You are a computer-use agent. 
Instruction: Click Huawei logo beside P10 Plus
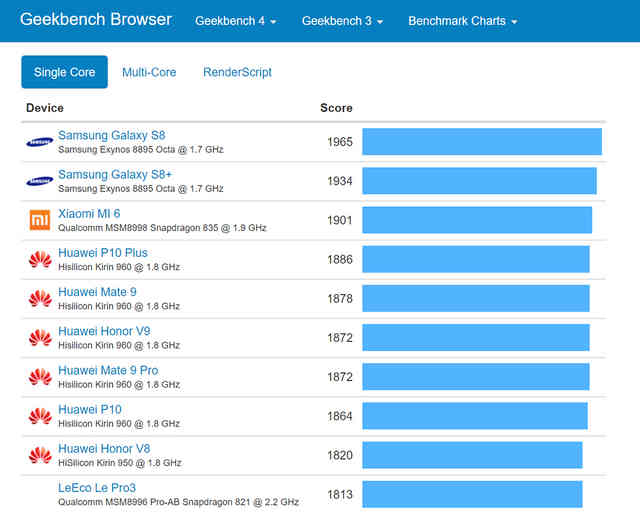(40, 260)
